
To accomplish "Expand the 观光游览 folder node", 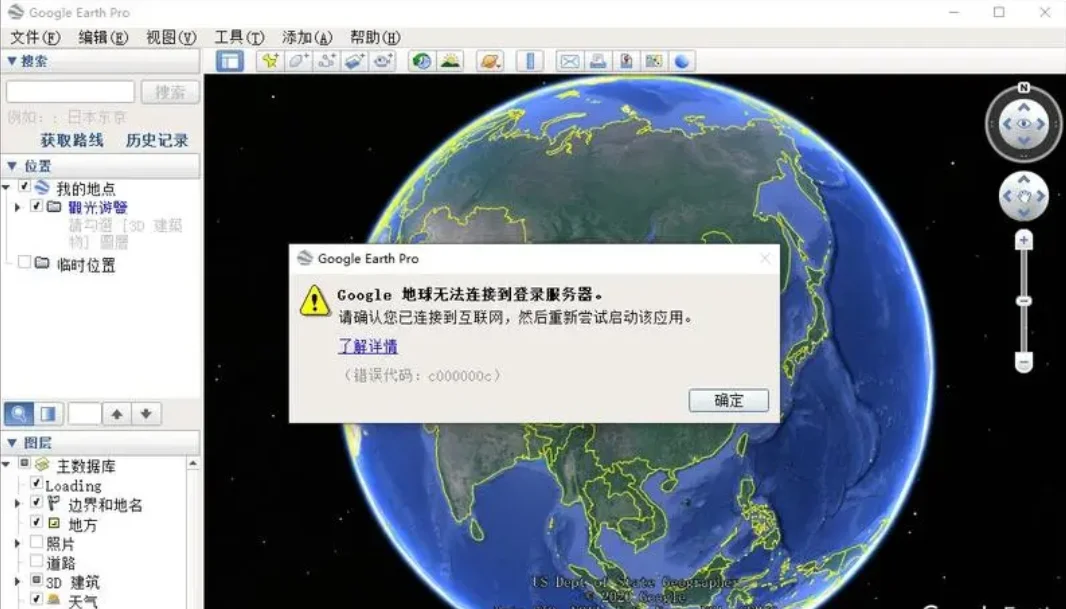I will coord(18,207).
